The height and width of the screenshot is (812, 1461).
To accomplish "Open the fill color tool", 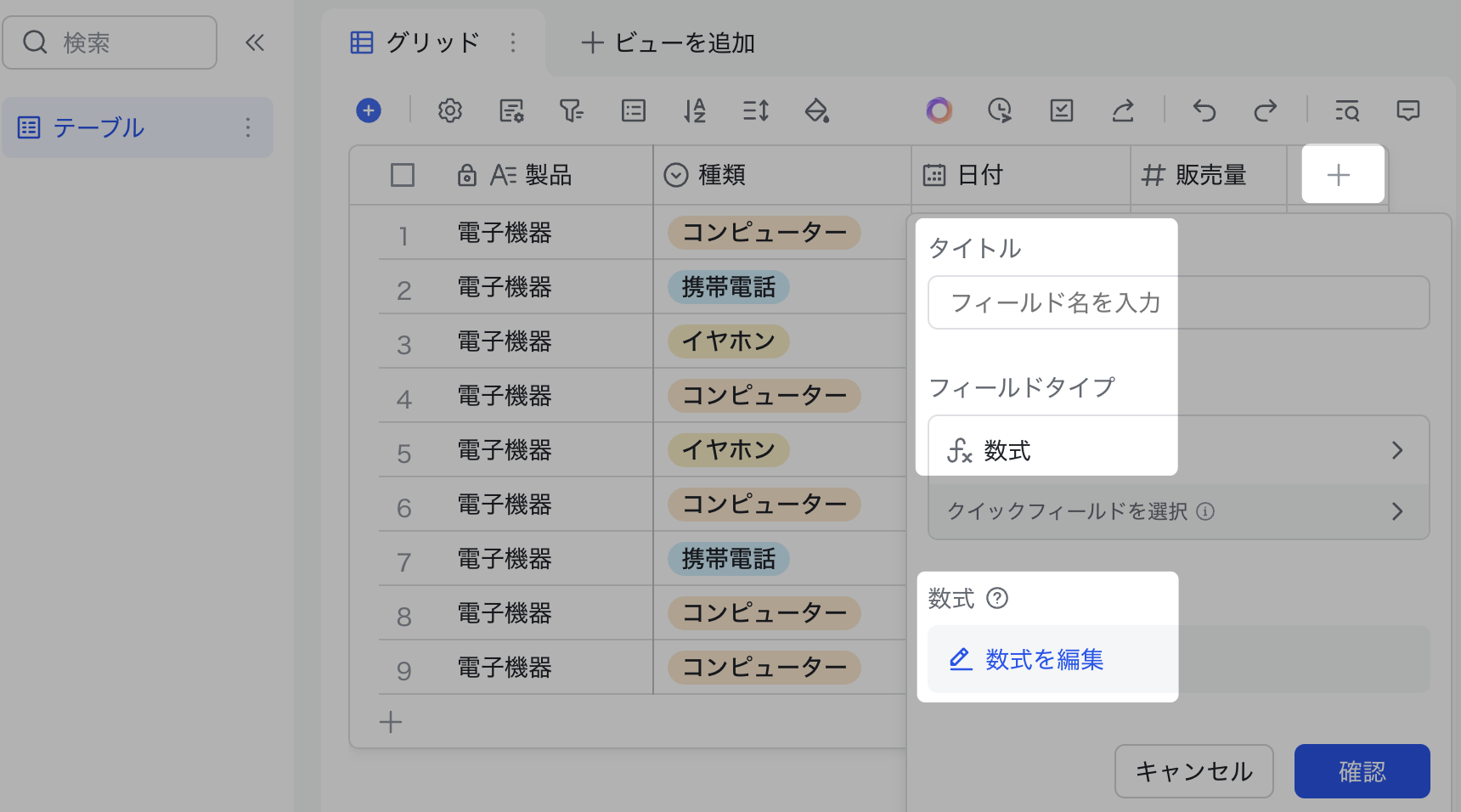I will point(816,110).
